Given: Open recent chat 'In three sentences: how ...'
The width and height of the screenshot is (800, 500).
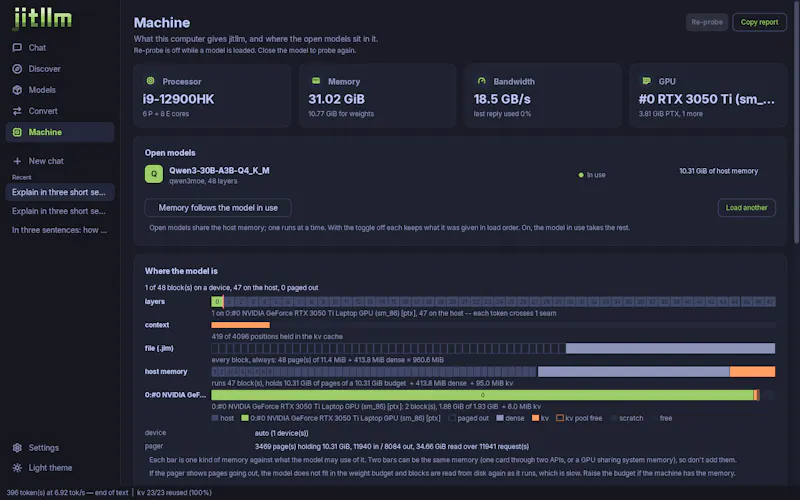Looking at the screenshot, I should click(60, 230).
